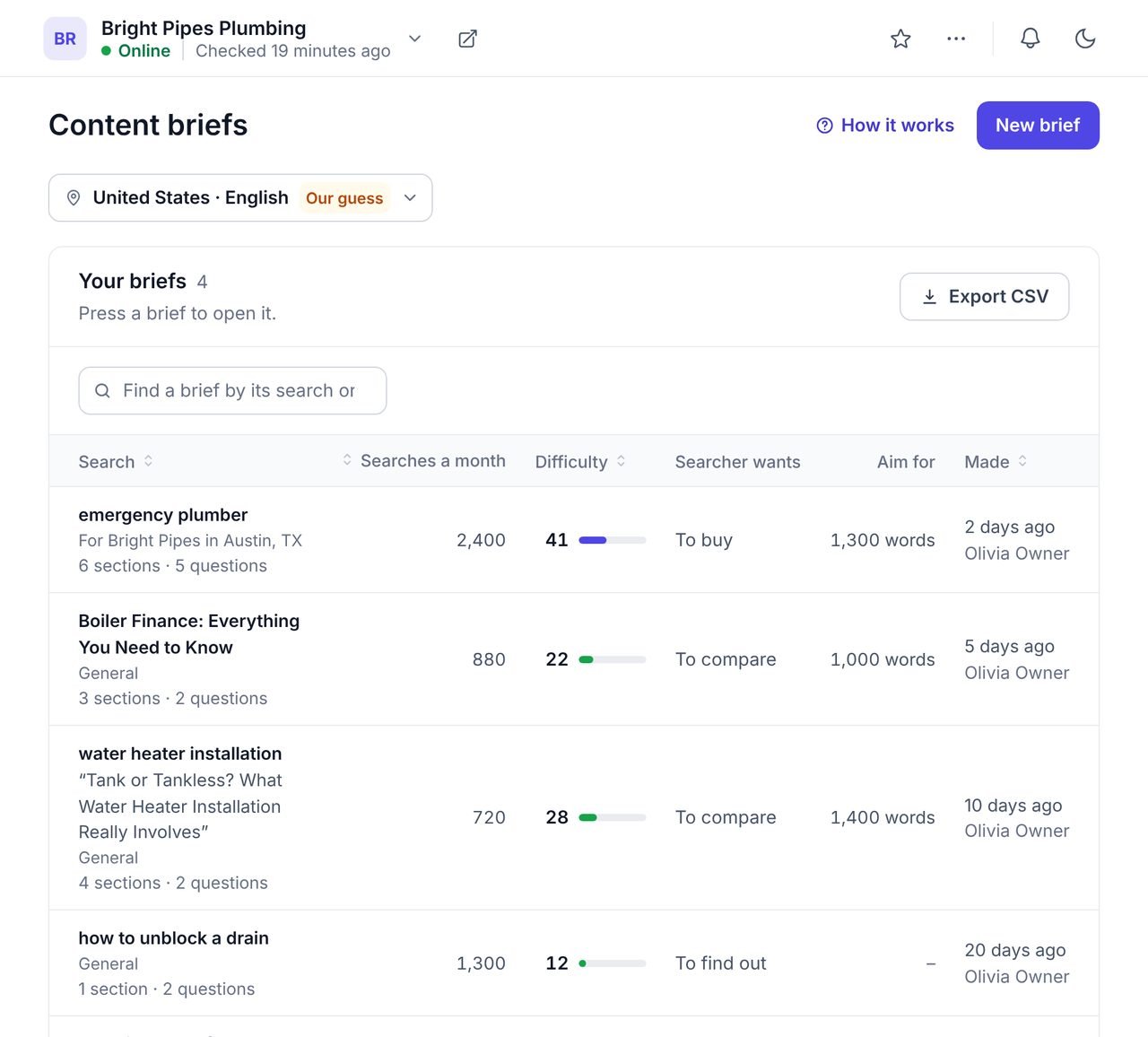Click the difficulty bar for score 41
This screenshot has height=1037, width=1148.
click(613, 540)
